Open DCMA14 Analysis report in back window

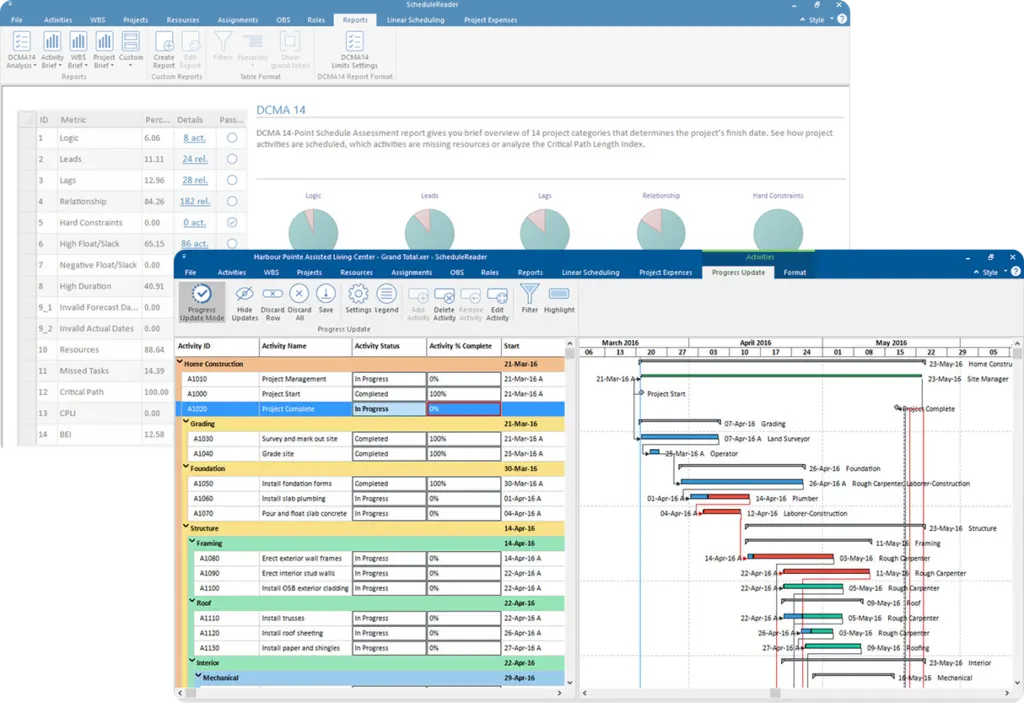click(21, 50)
